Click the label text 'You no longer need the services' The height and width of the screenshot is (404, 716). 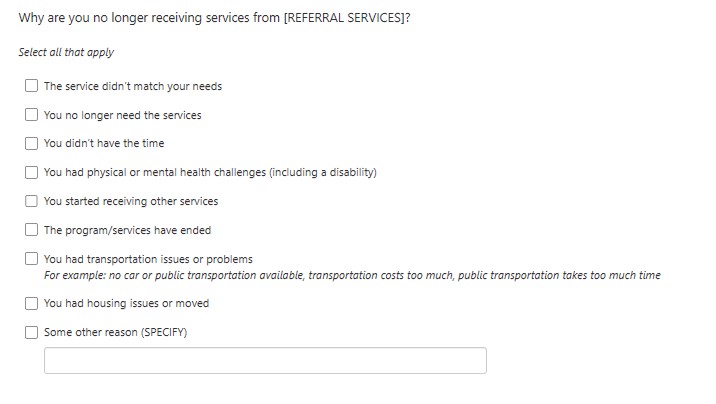(123, 115)
